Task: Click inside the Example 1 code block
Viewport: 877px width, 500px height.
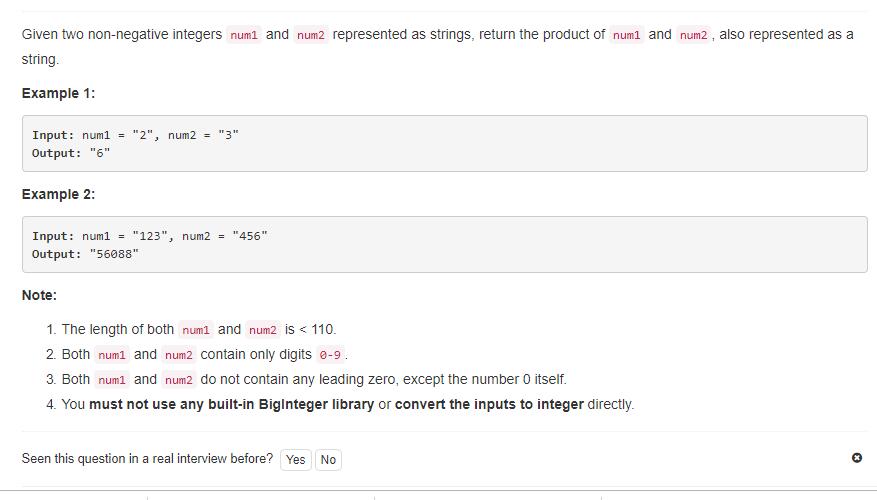Action: coord(444,144)
